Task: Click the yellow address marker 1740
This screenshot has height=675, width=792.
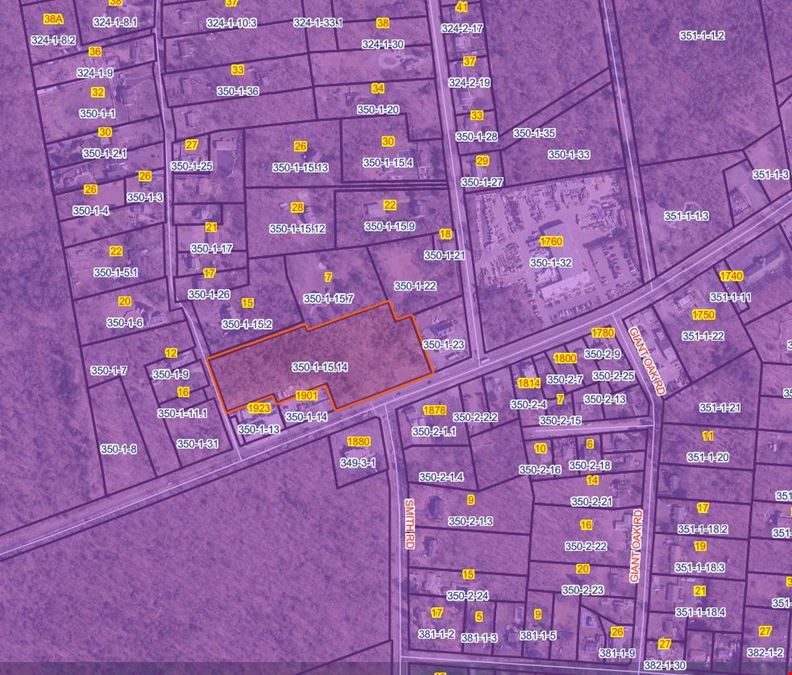Action: tap(731, 276)
